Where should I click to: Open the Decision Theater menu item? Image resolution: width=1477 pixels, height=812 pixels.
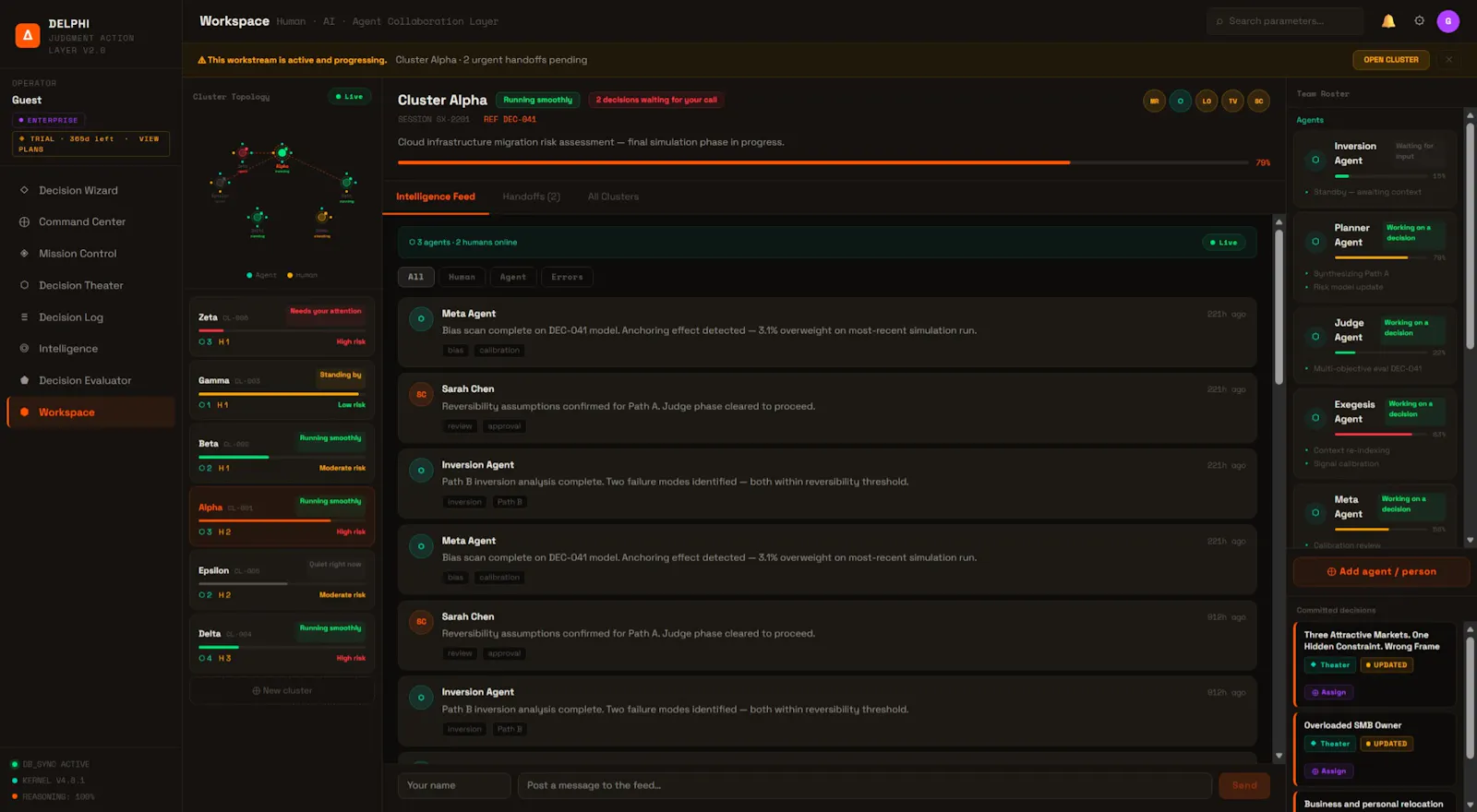(90, 285)
